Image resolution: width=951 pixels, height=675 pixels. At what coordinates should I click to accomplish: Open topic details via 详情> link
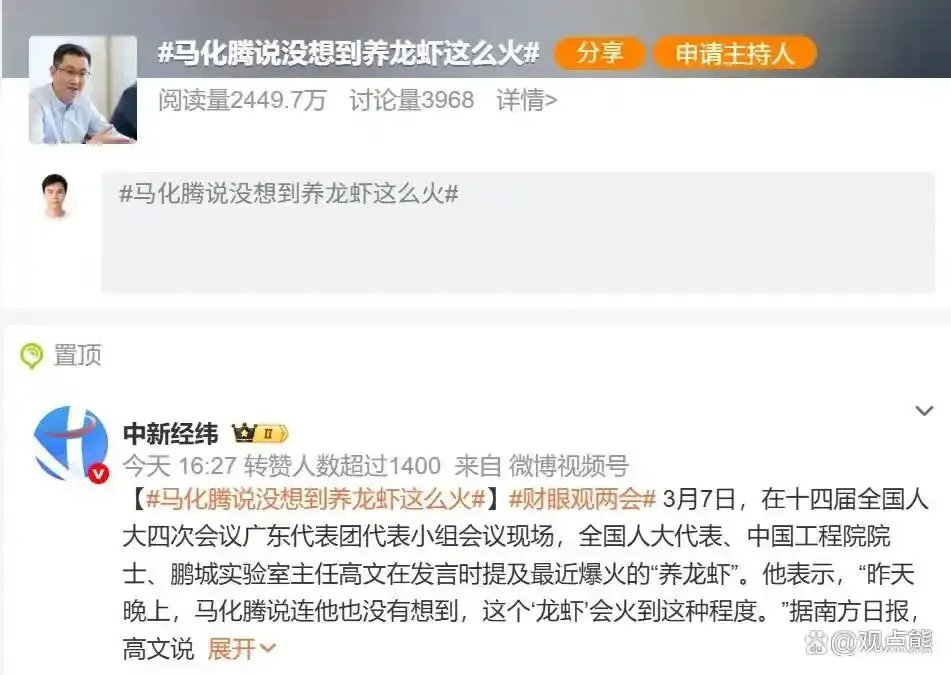click(526, 100)
